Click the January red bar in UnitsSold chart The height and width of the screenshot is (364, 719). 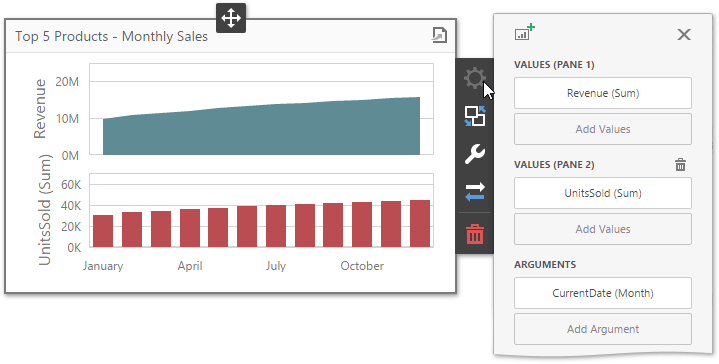[103, 231]
